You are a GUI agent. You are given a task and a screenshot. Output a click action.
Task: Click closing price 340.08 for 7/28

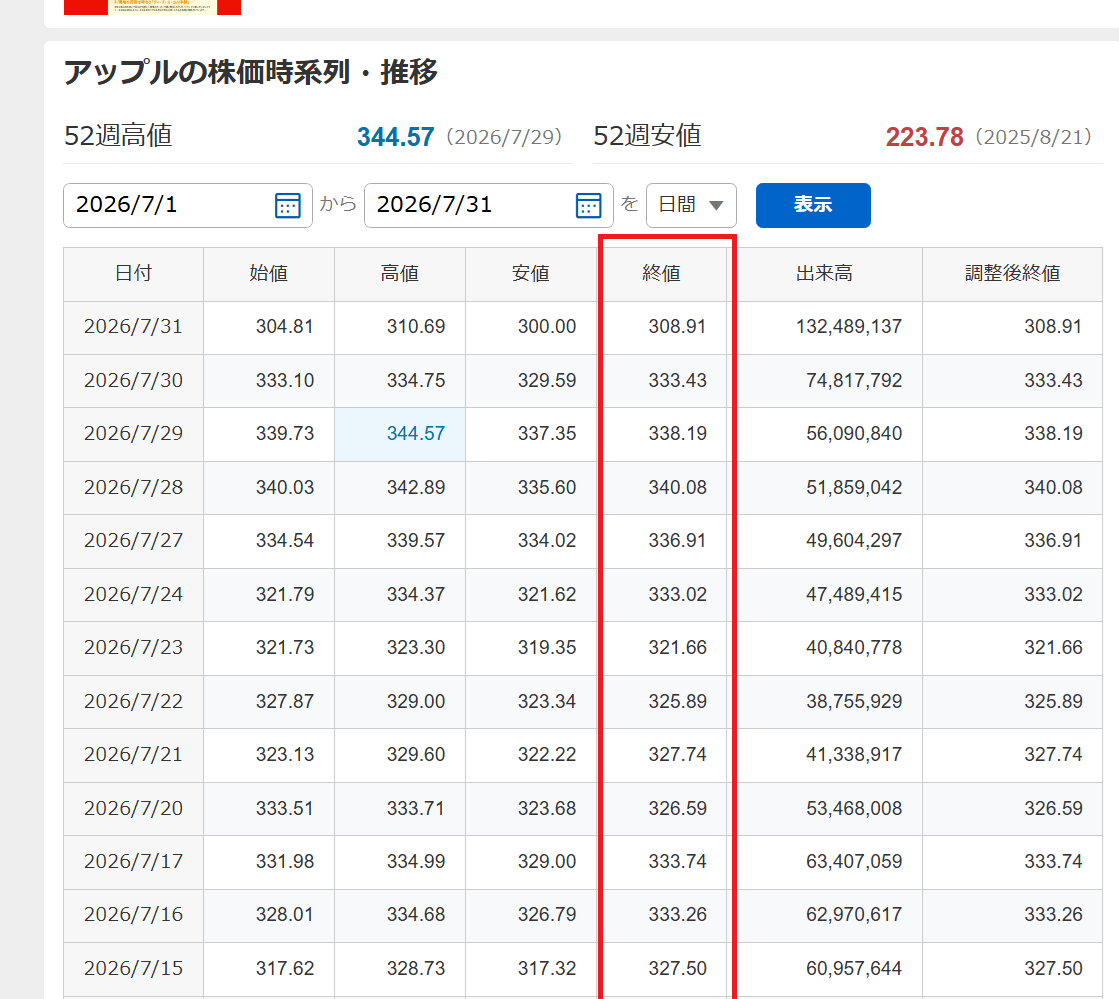click(x=677, y=487)
